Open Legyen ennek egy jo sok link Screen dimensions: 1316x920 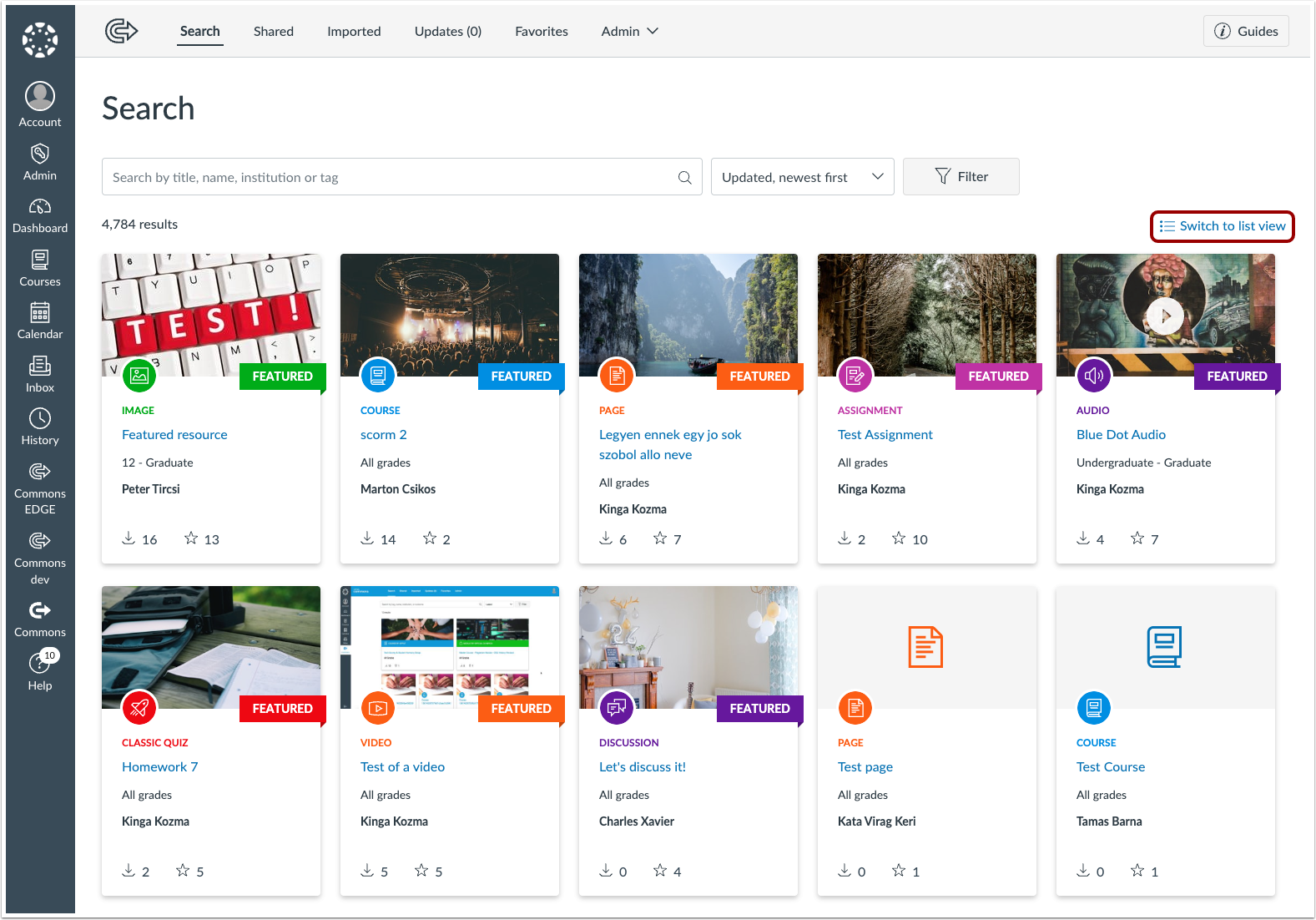pos(670,444)
